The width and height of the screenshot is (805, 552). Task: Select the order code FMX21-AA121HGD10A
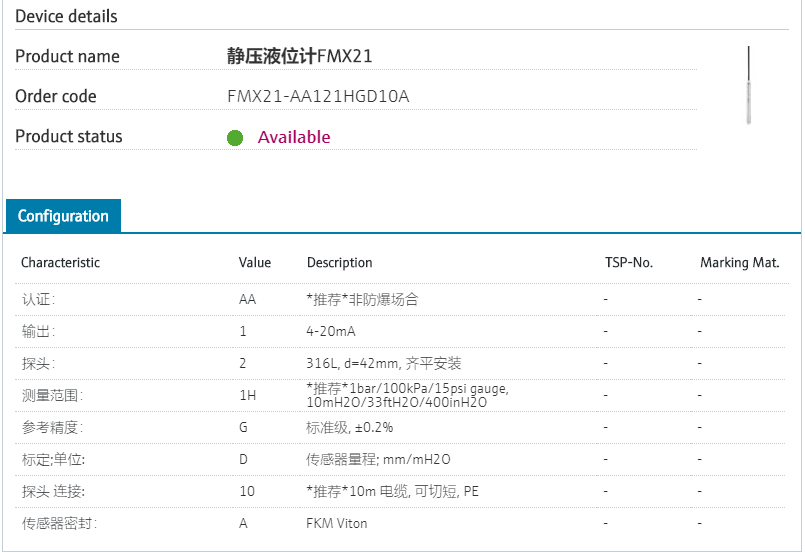318,97
